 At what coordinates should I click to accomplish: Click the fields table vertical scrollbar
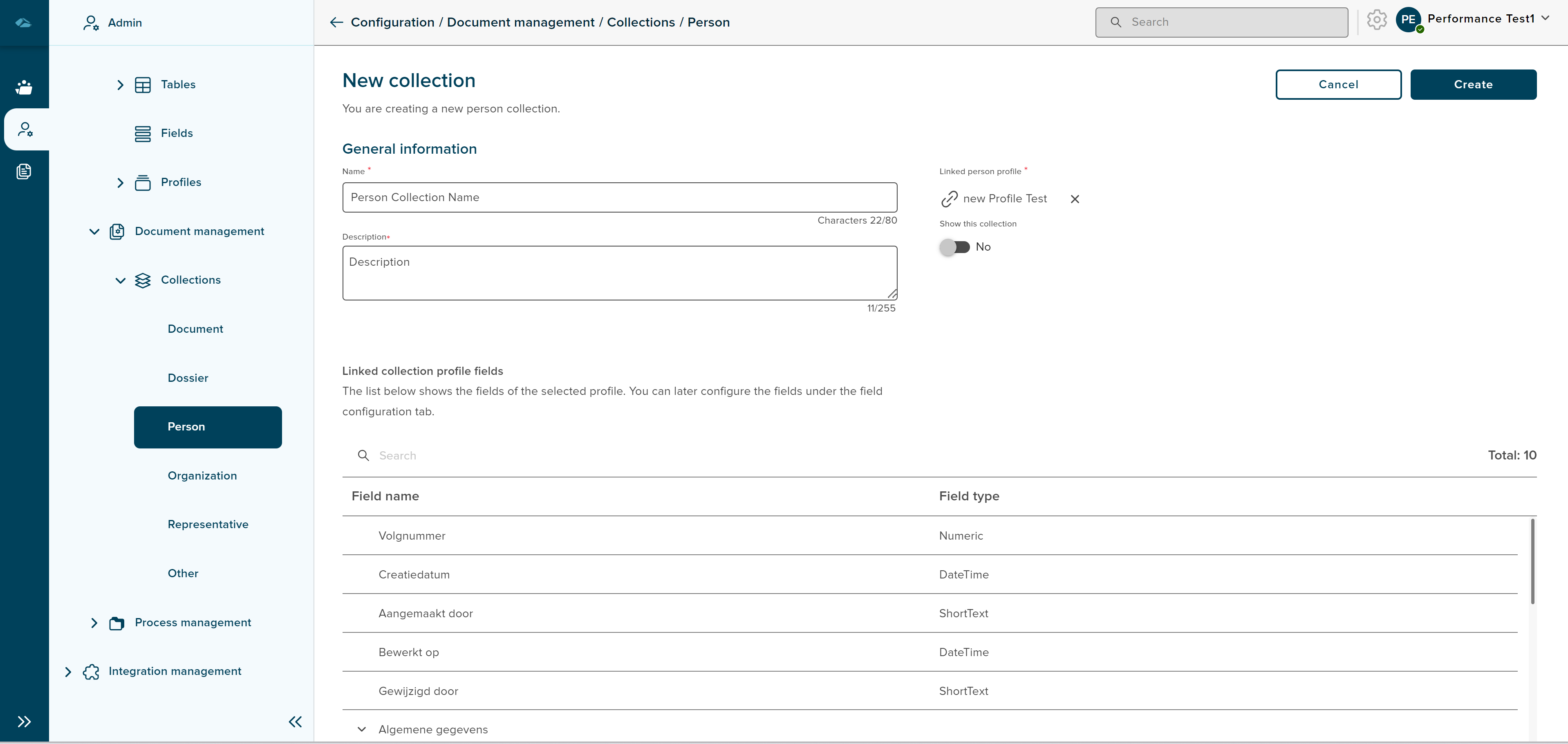point(1532,561)
